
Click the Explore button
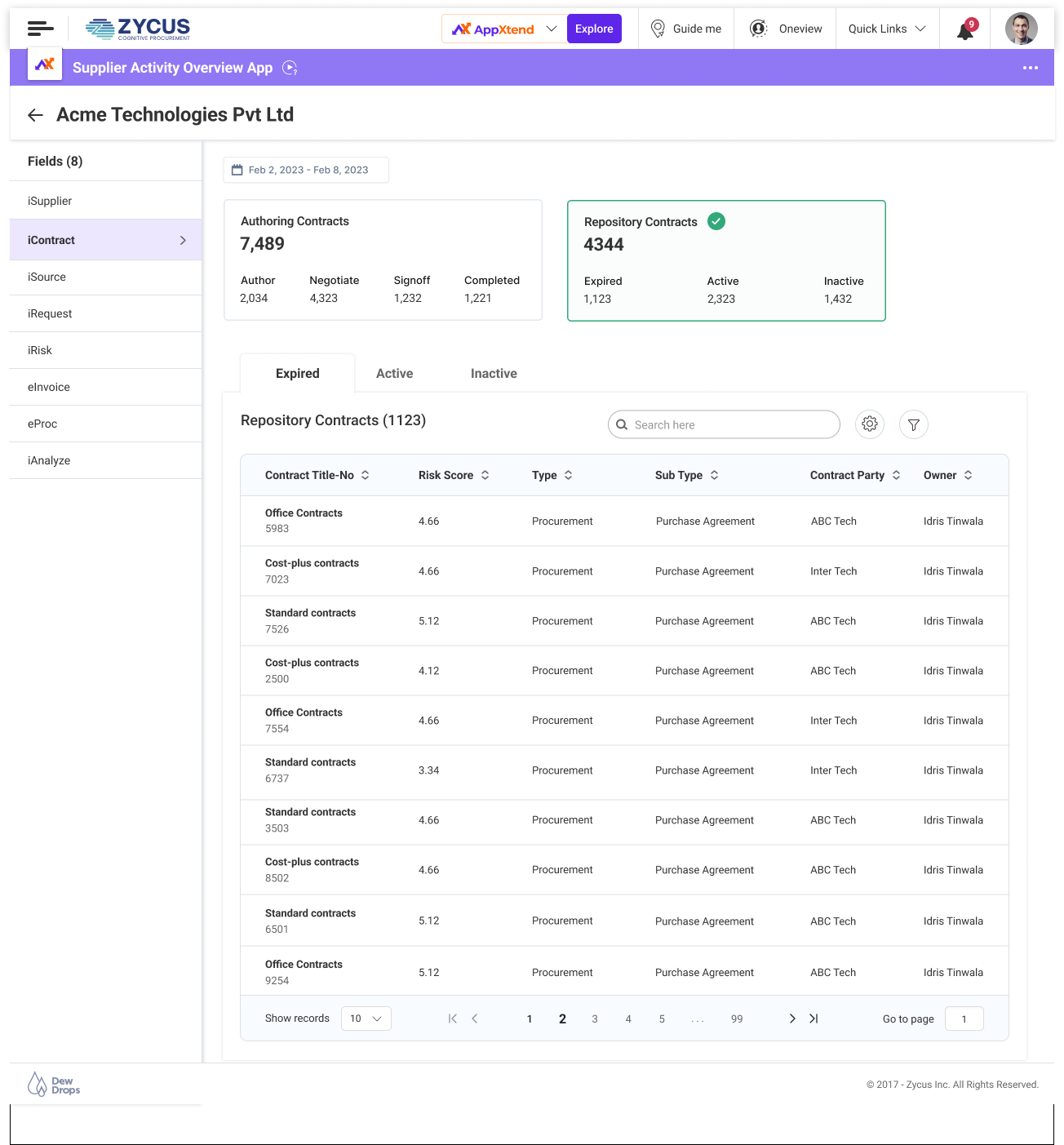pos(594,29)
